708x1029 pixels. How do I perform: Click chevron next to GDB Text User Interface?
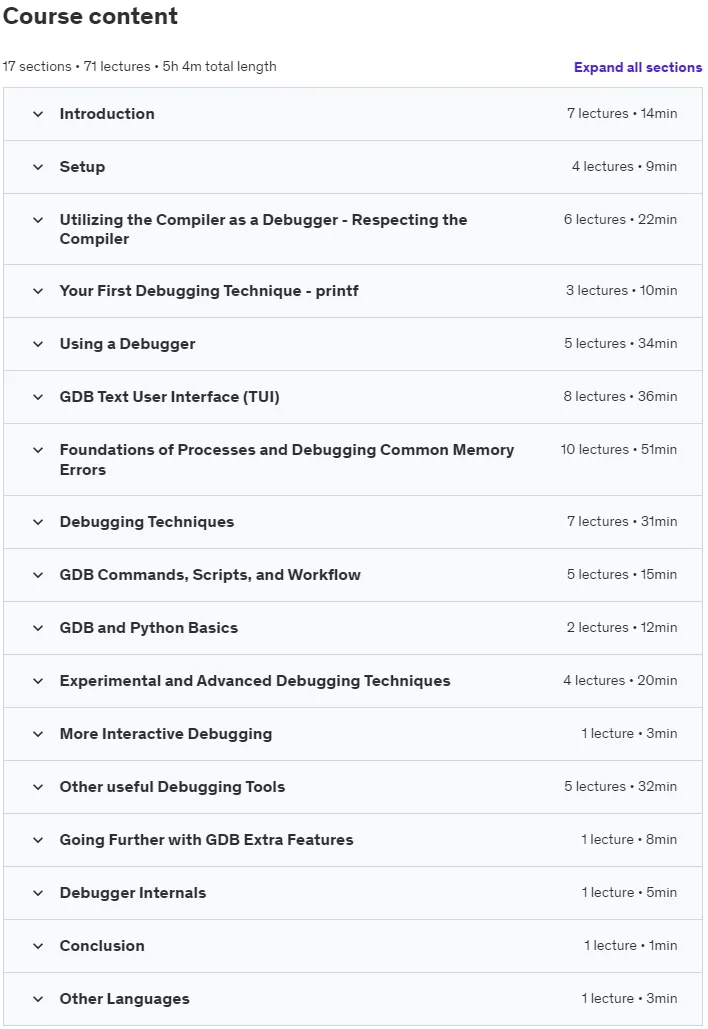(x=38, y=398)
